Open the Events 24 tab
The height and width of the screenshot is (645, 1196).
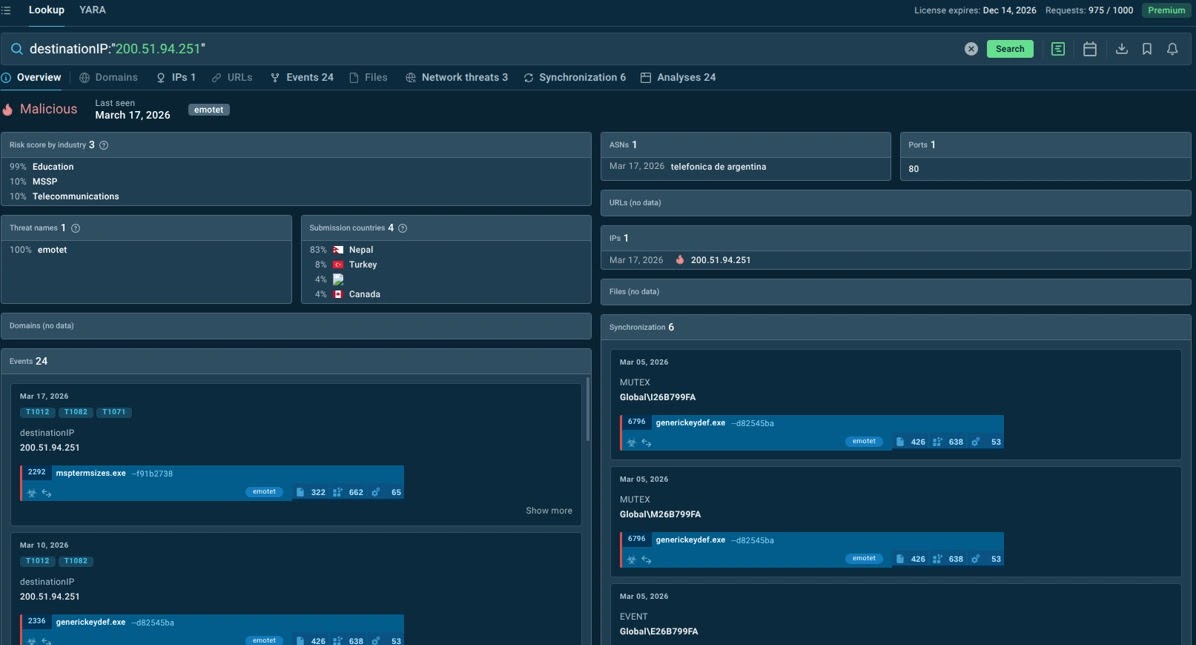302,77
